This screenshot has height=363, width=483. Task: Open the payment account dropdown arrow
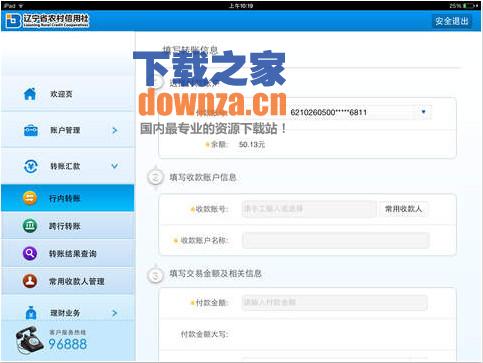pyautogui.click(x=423, y=112)
